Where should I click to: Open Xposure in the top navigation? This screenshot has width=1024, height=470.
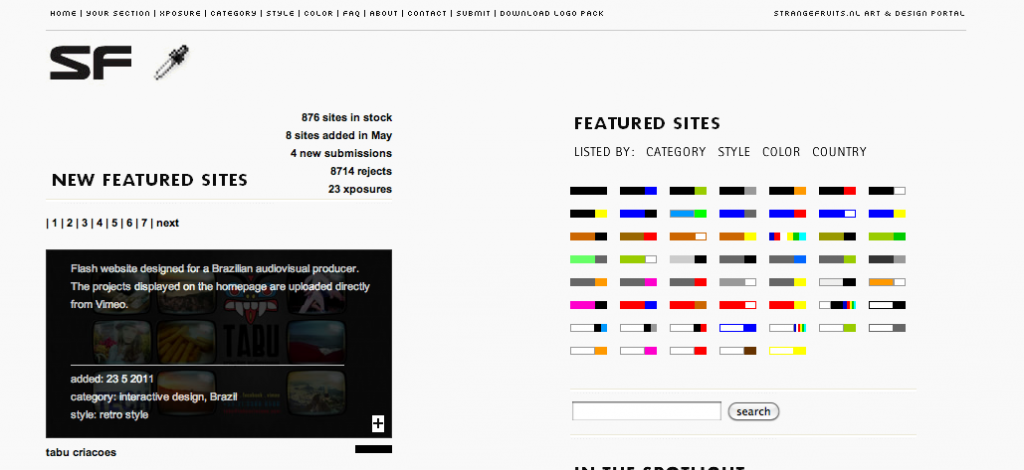click(x=180, y=14)
